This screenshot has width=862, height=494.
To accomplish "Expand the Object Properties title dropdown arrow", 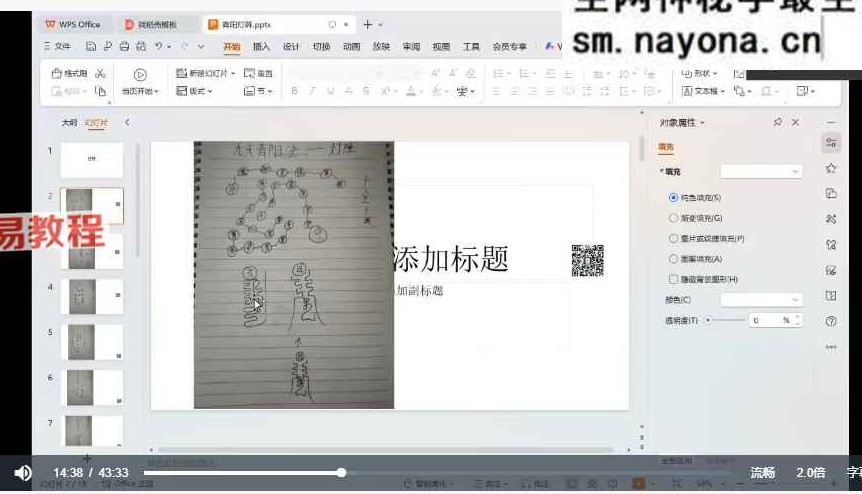I will [702, 123].
